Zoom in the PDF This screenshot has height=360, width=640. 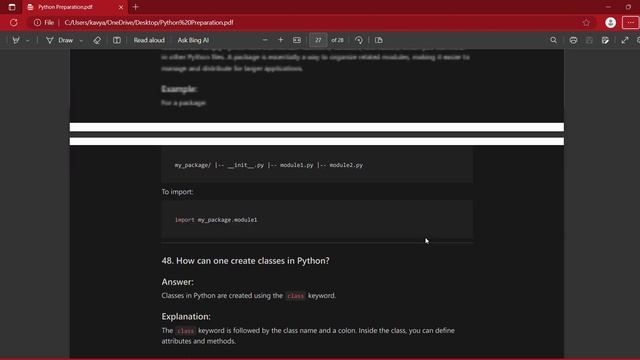280,40
